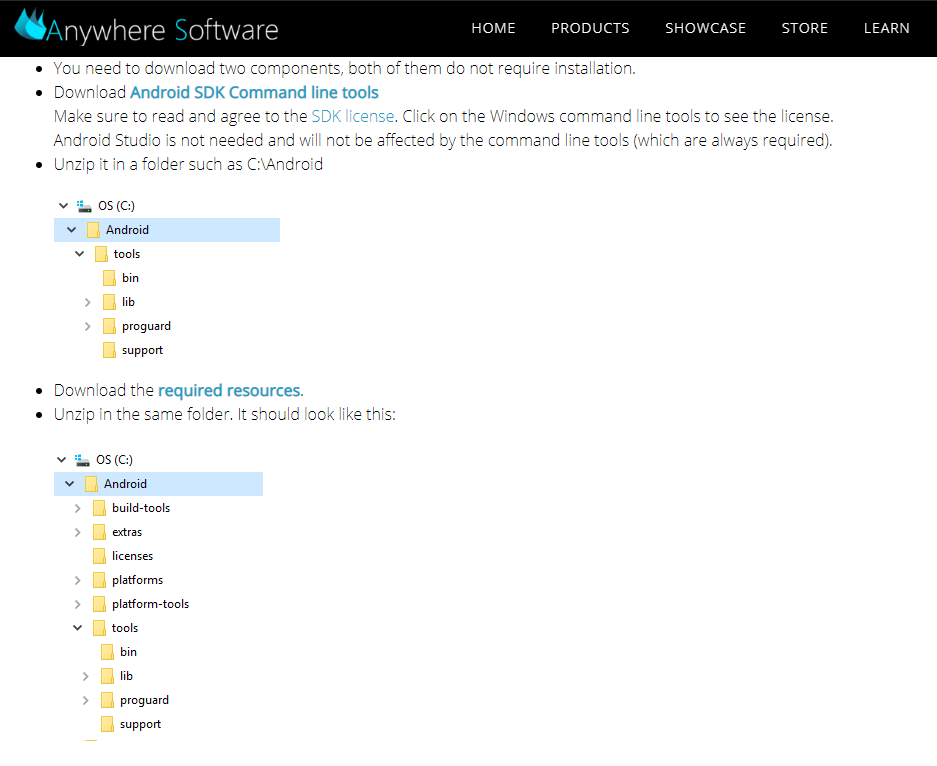The width and height of the screenshot is (937, 766).
Task: Expand the lib folder in the first tree
Action: (88, 302)
